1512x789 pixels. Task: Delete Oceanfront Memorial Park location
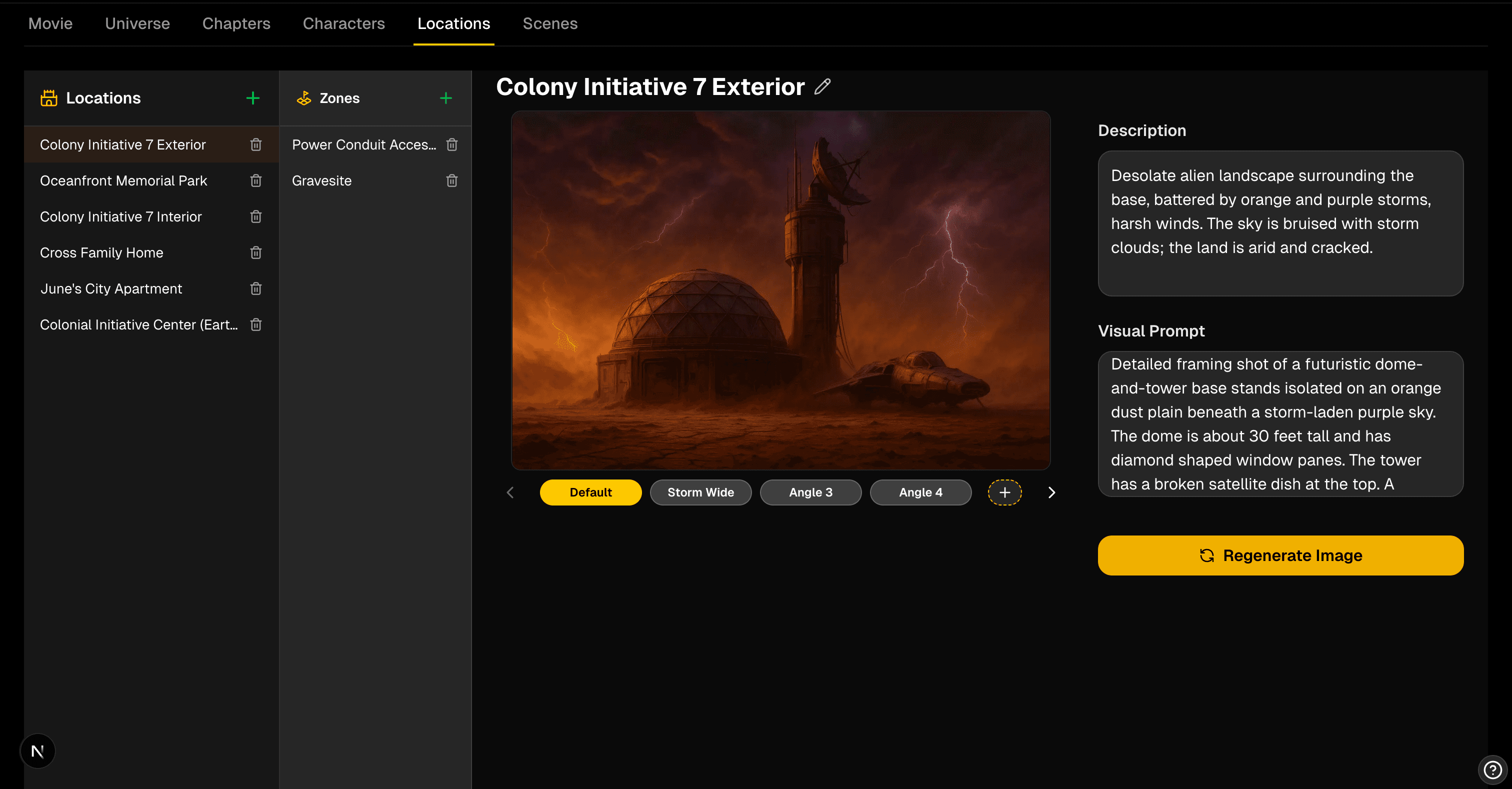pyautogui.click(x=255, y=181)
